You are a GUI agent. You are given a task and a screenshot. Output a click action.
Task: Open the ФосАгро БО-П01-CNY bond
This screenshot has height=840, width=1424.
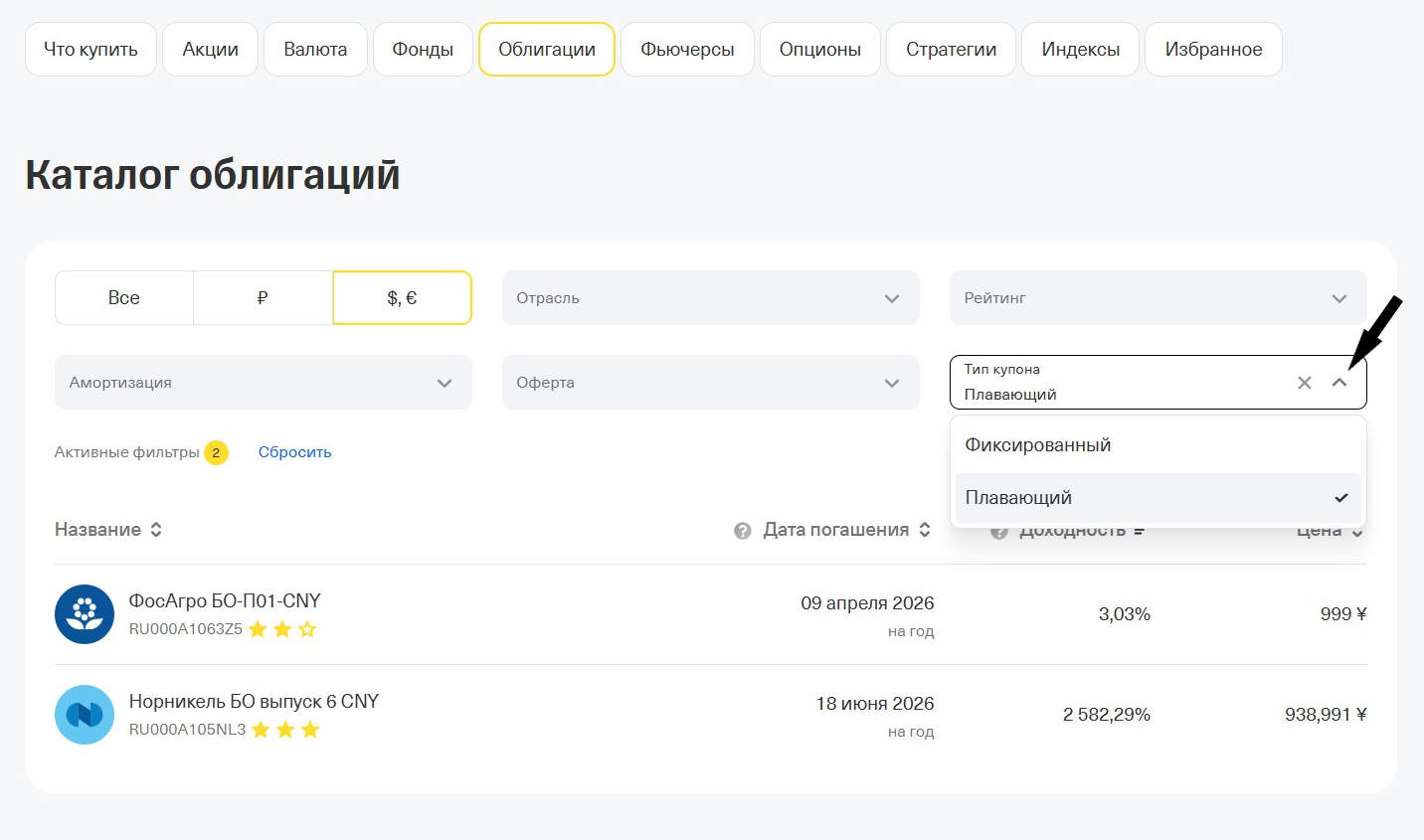(x=225, y=601)
